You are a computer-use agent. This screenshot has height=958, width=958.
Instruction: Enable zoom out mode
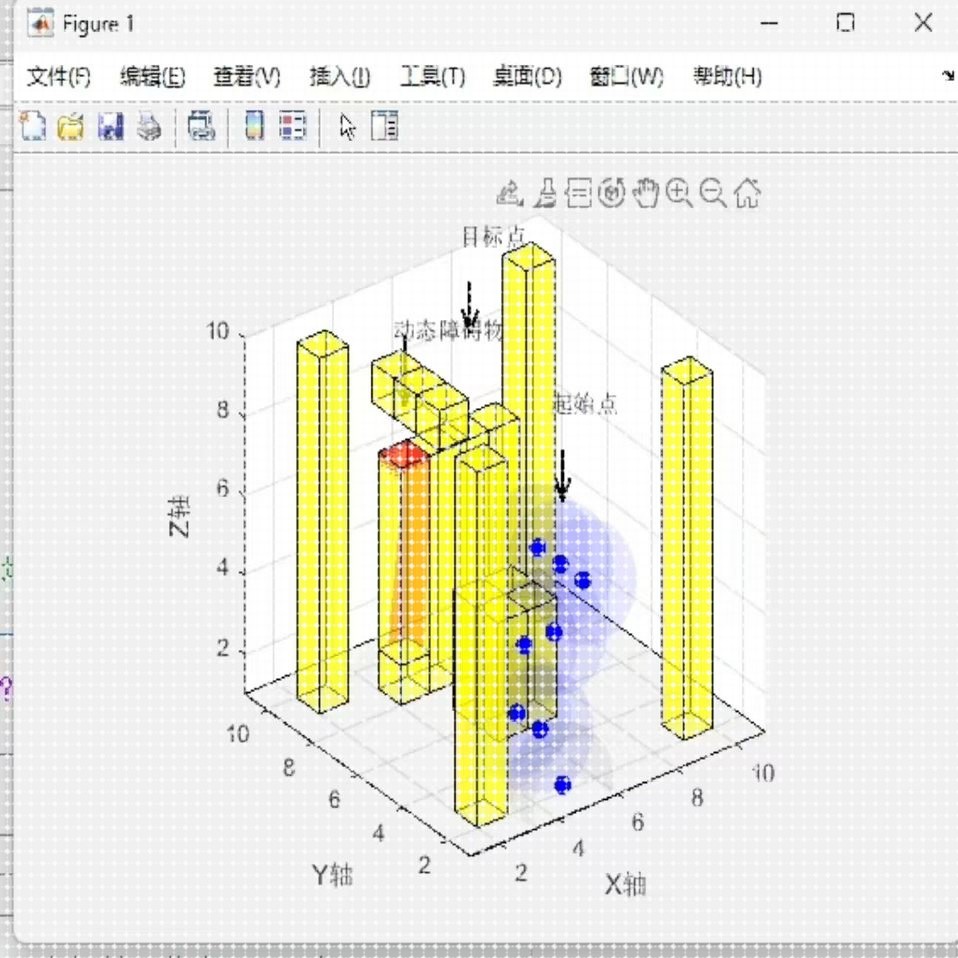click(712, 193)
